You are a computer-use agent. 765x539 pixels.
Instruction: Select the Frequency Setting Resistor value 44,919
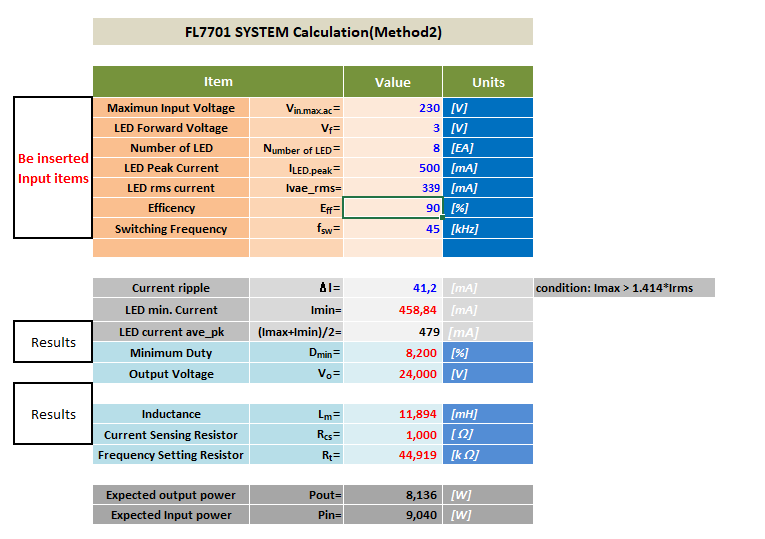click(393, 455)
